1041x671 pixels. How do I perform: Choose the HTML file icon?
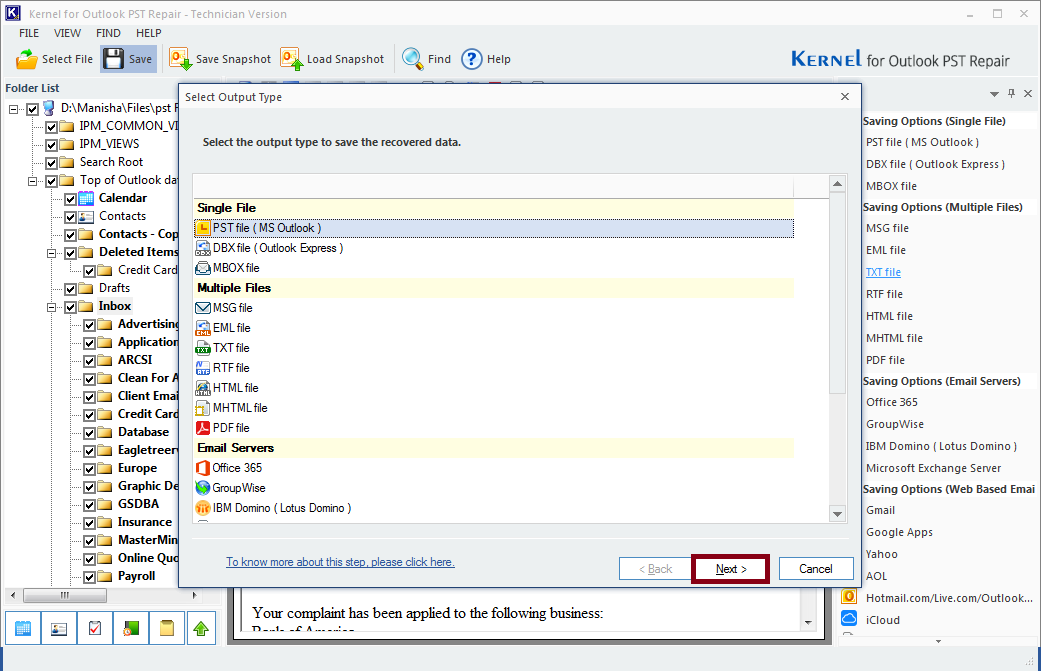[x=203, y=388]
